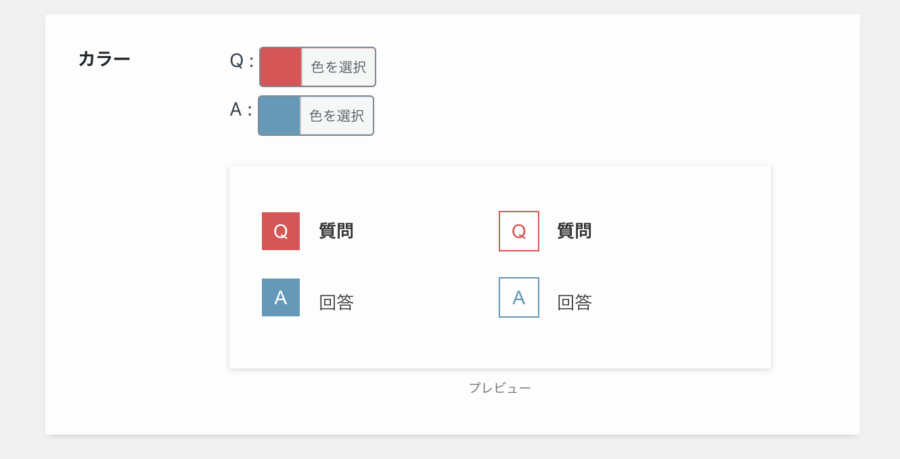Click the プレビュー caption
Screen dimensions: 900x459
click(x=500, y=388)
